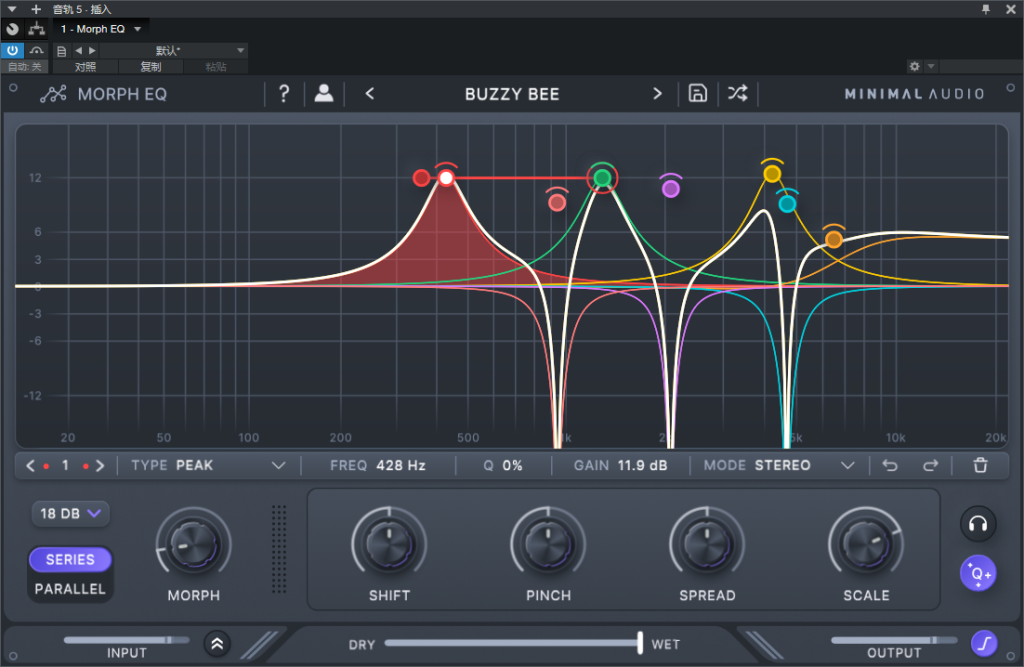
Task: Open the 18 DB range dropdown
Action: tap(70, 513)
